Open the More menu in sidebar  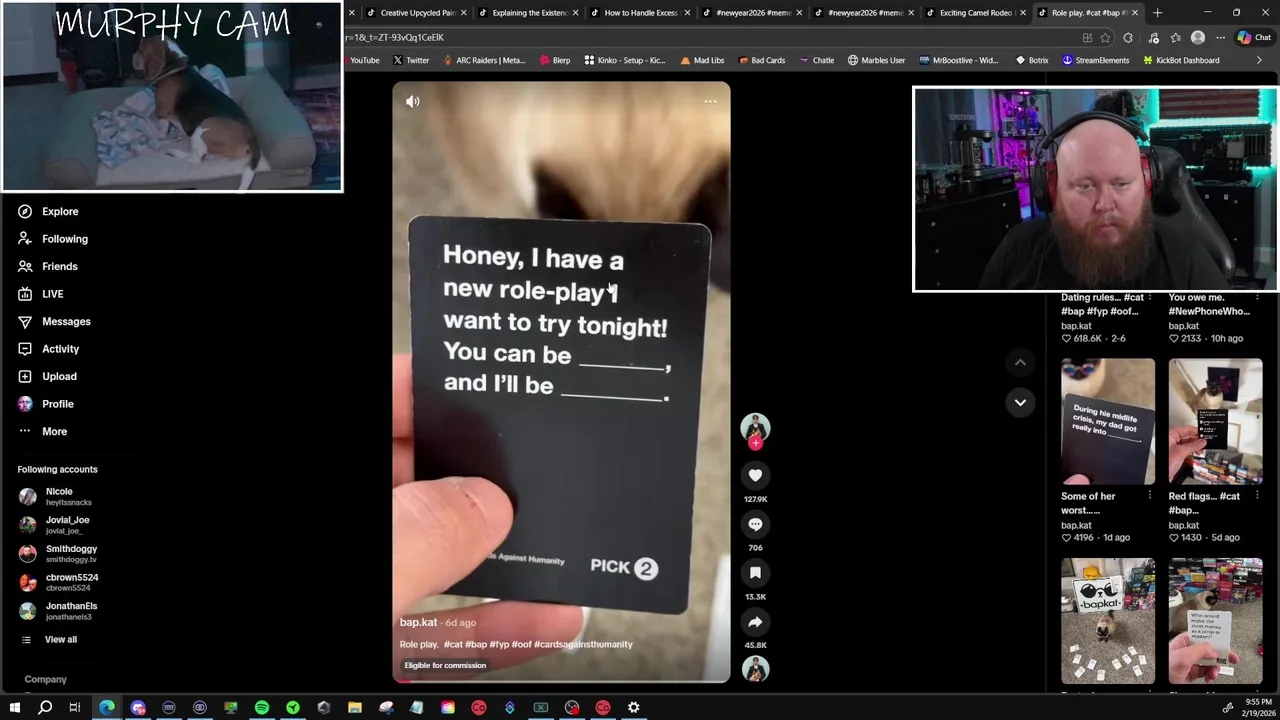pyautogui.click(x=42, y=431)
